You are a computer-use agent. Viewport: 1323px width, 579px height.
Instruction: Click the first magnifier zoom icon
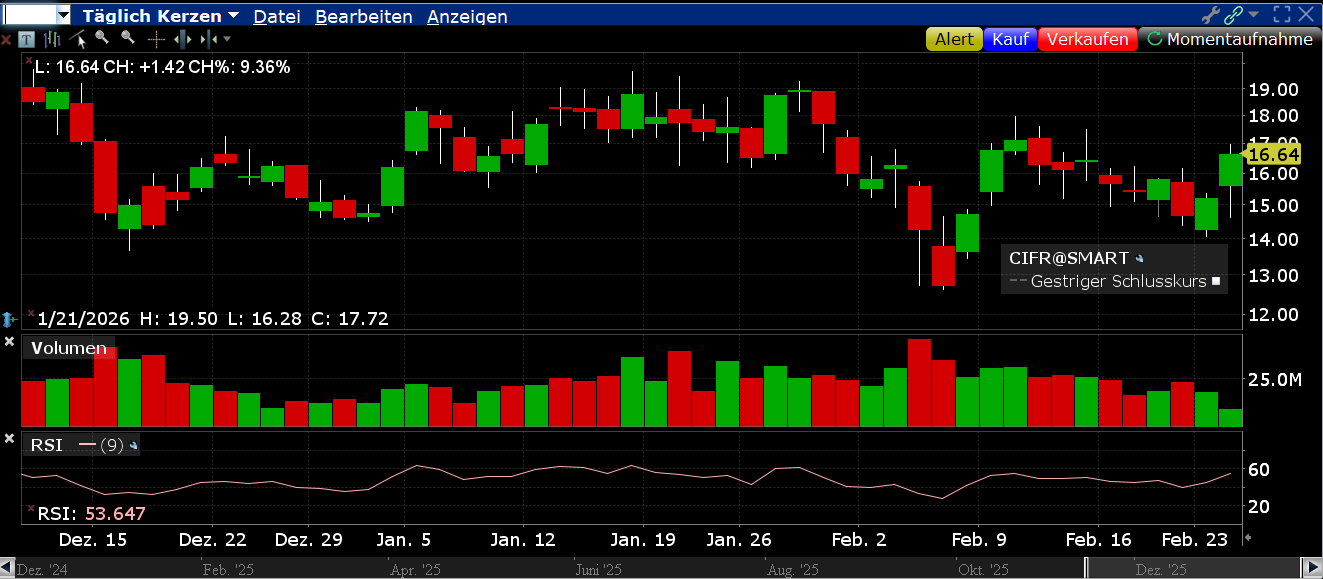coord(102,38)
